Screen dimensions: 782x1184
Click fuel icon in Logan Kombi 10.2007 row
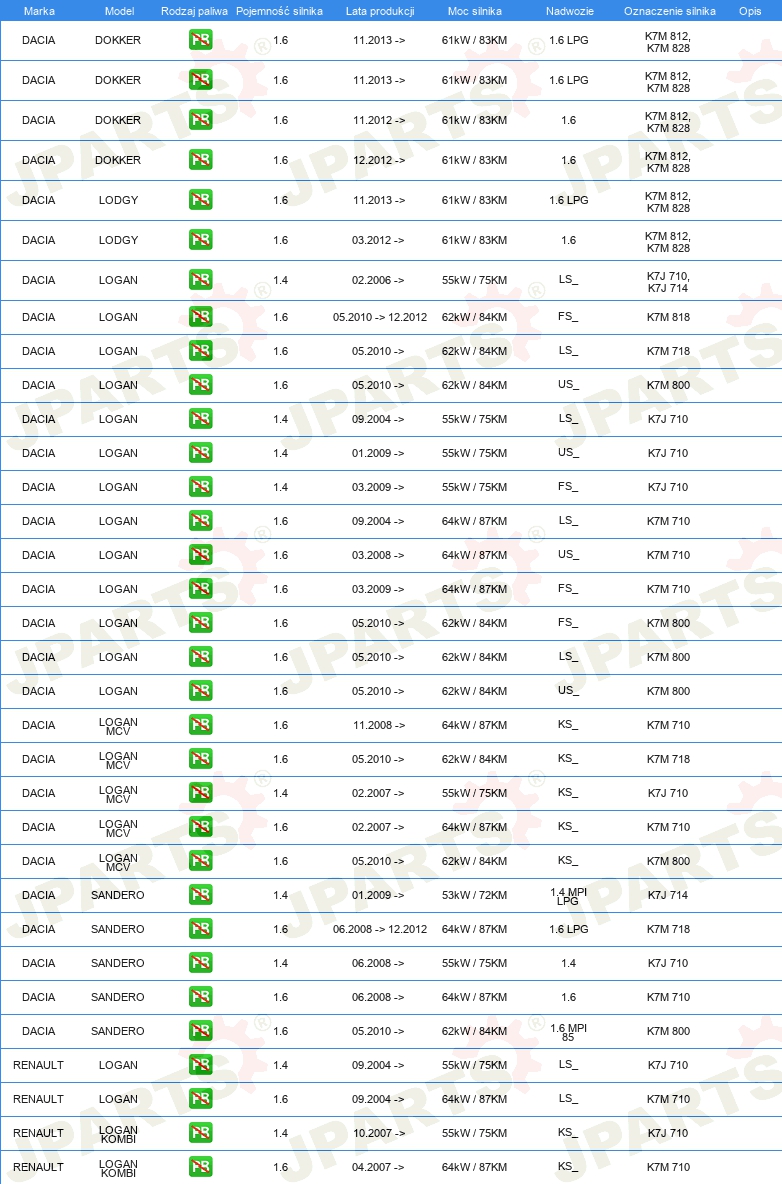[x=201, y=1132]
